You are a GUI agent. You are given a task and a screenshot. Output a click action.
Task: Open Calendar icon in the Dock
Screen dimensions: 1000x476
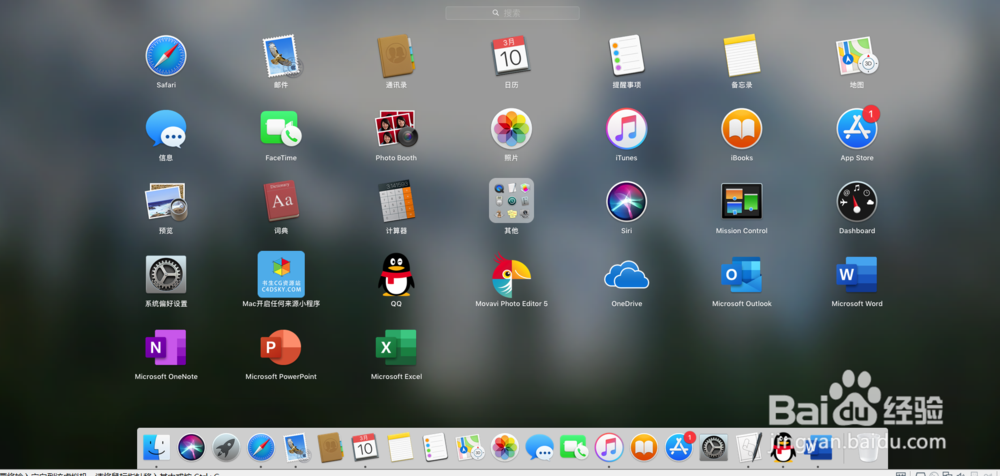[x=365, y=448]
